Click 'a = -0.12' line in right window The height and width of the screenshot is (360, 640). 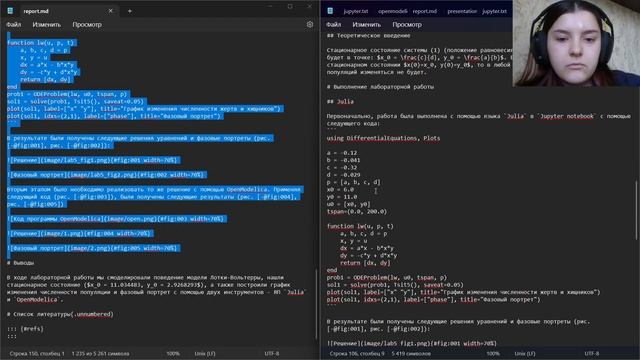[x=342, y=153]
